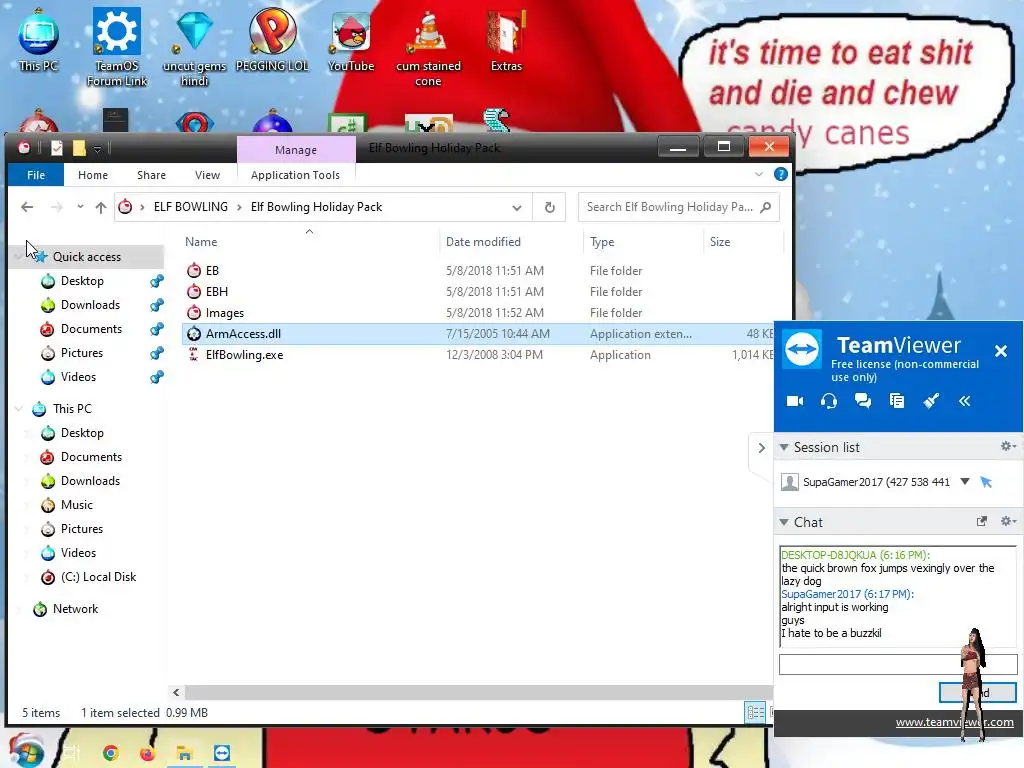
Task: Expand the TeamViewer side panel arrow
Action: pyautogui.click(x=761, y=448)
